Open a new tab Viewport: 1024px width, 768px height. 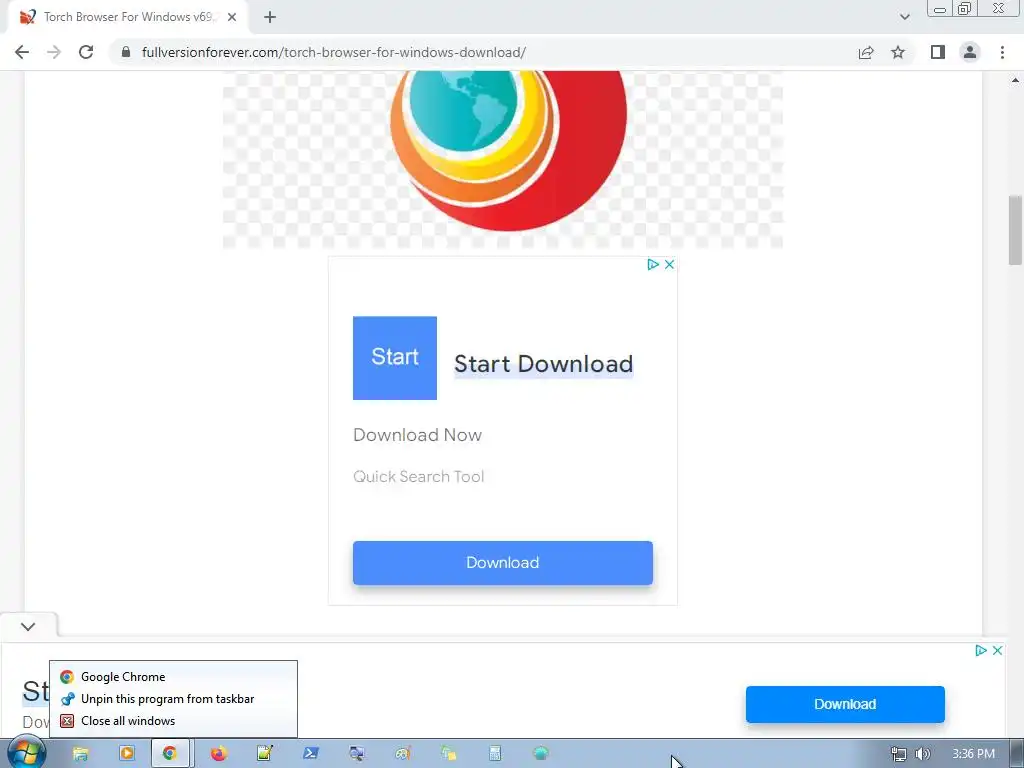click(x=270, y=18)
